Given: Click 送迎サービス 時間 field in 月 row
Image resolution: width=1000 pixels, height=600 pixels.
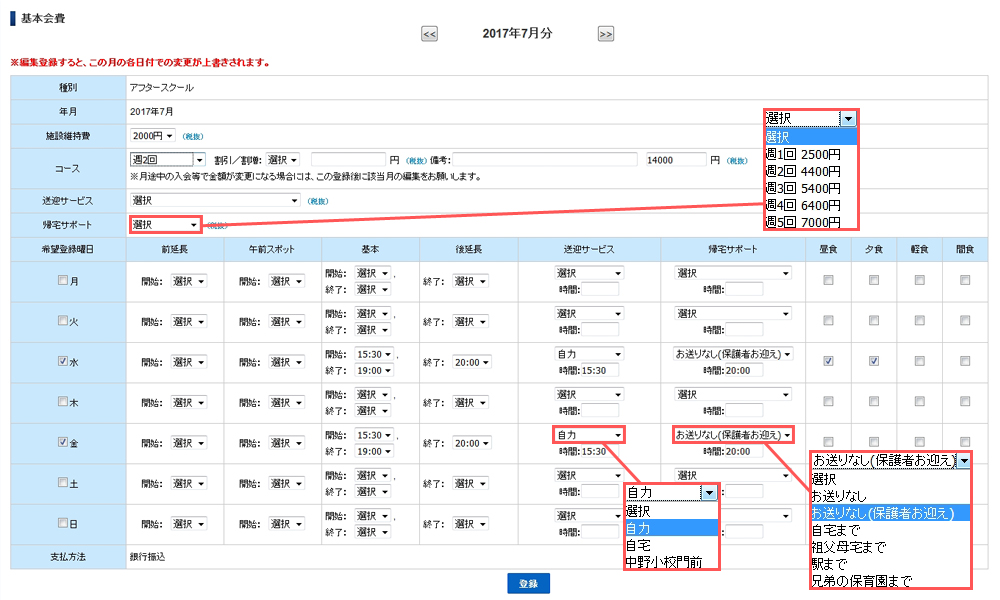Looking at the screenshot, I should pyautogui.click(x=600, y=289).
